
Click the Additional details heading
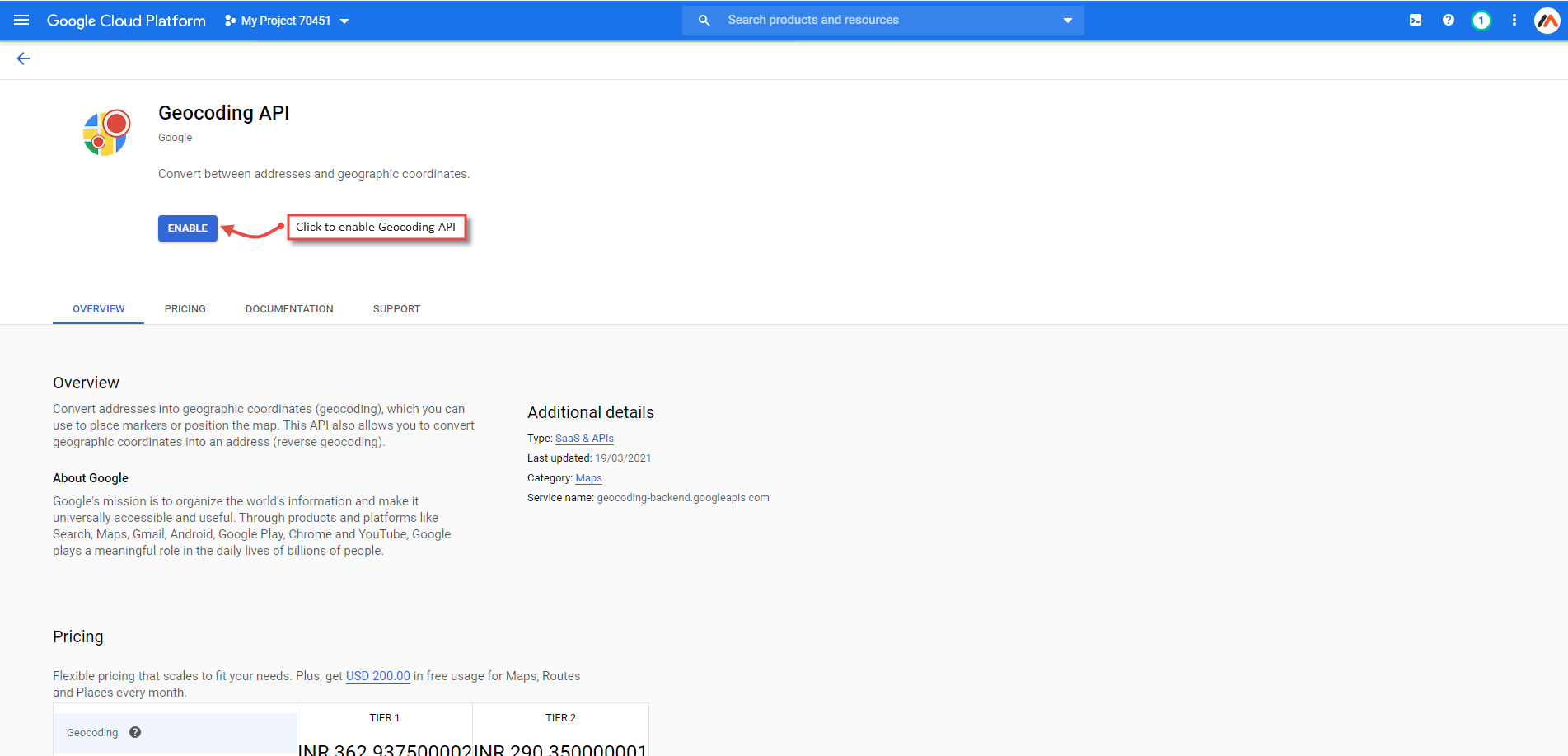point(591,412)
